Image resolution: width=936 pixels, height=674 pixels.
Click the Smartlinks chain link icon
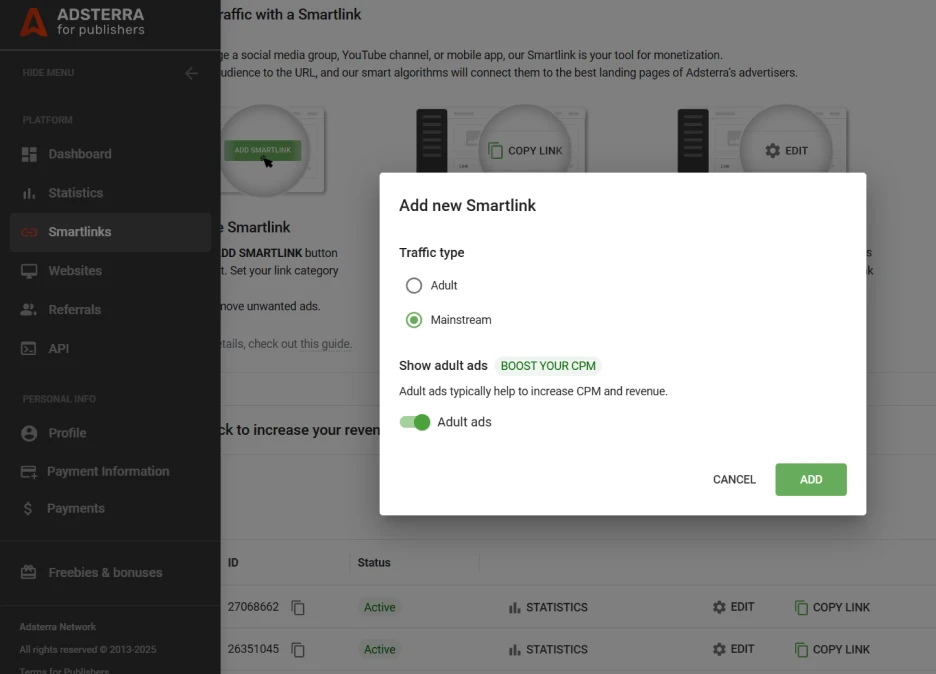click(29, 232)
